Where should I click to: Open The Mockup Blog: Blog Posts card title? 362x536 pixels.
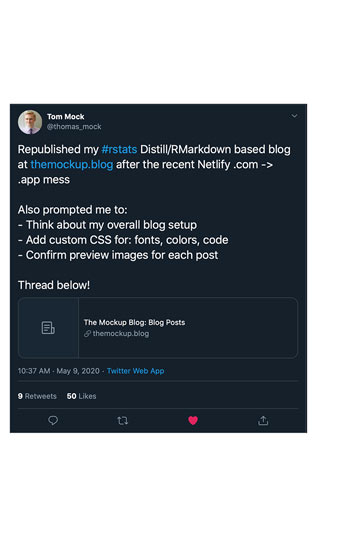coord(134,322)
